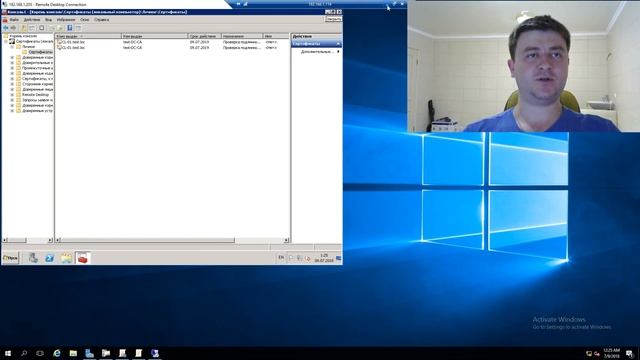
Task: Expand the Сторонние корневые tree node
Action: (x=12, y=84)
